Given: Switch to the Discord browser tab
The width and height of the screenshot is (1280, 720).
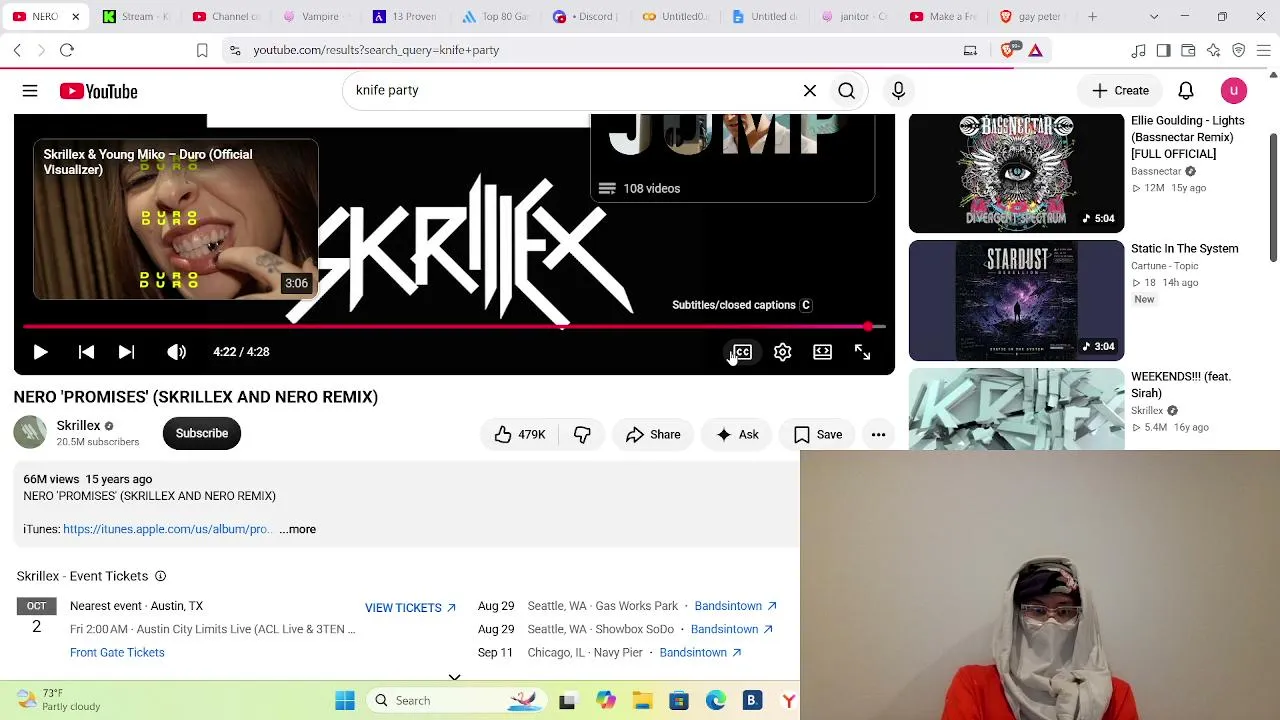Looking at the screenshot, I should [586, 17].
